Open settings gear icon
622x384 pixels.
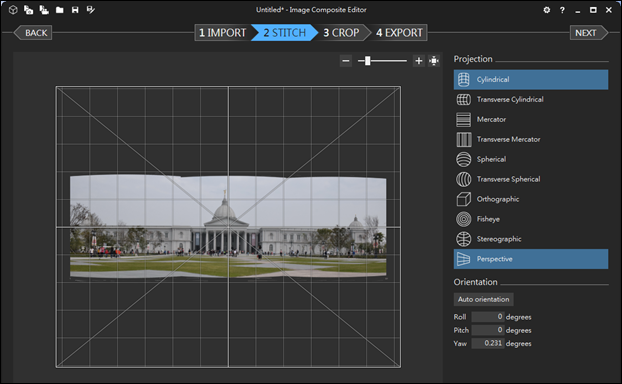click(x=547, y=10)
